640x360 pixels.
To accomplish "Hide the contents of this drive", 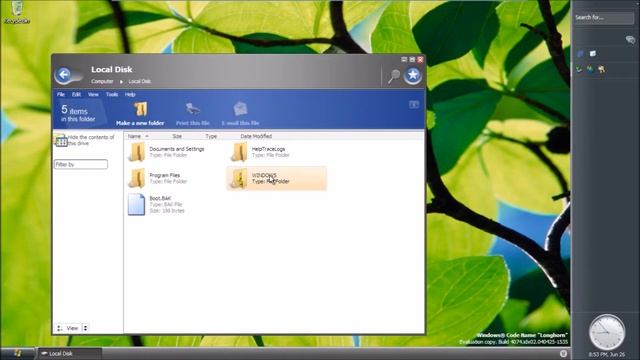I will [84, 140].
